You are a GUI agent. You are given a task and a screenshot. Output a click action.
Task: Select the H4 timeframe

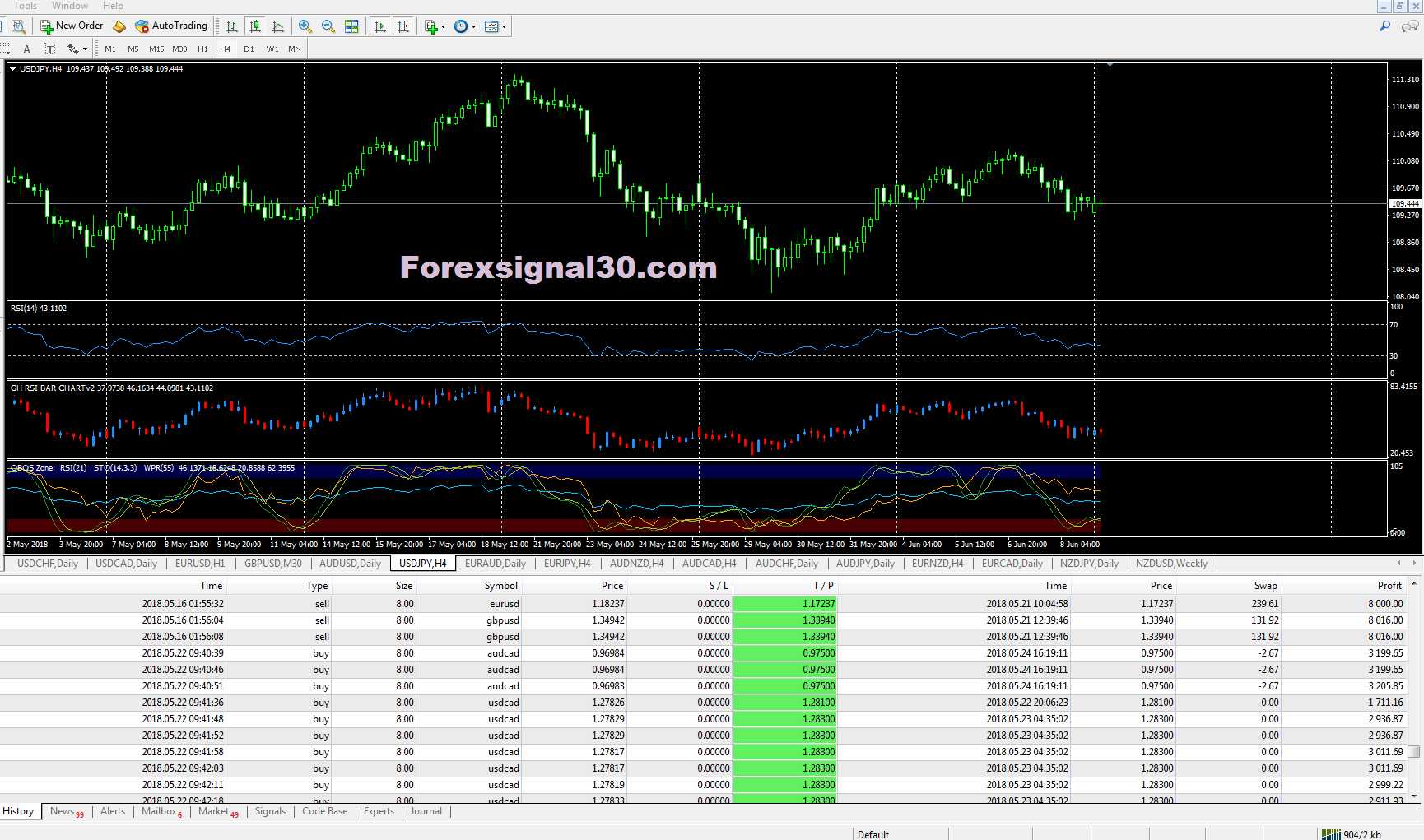click(226, 49)
